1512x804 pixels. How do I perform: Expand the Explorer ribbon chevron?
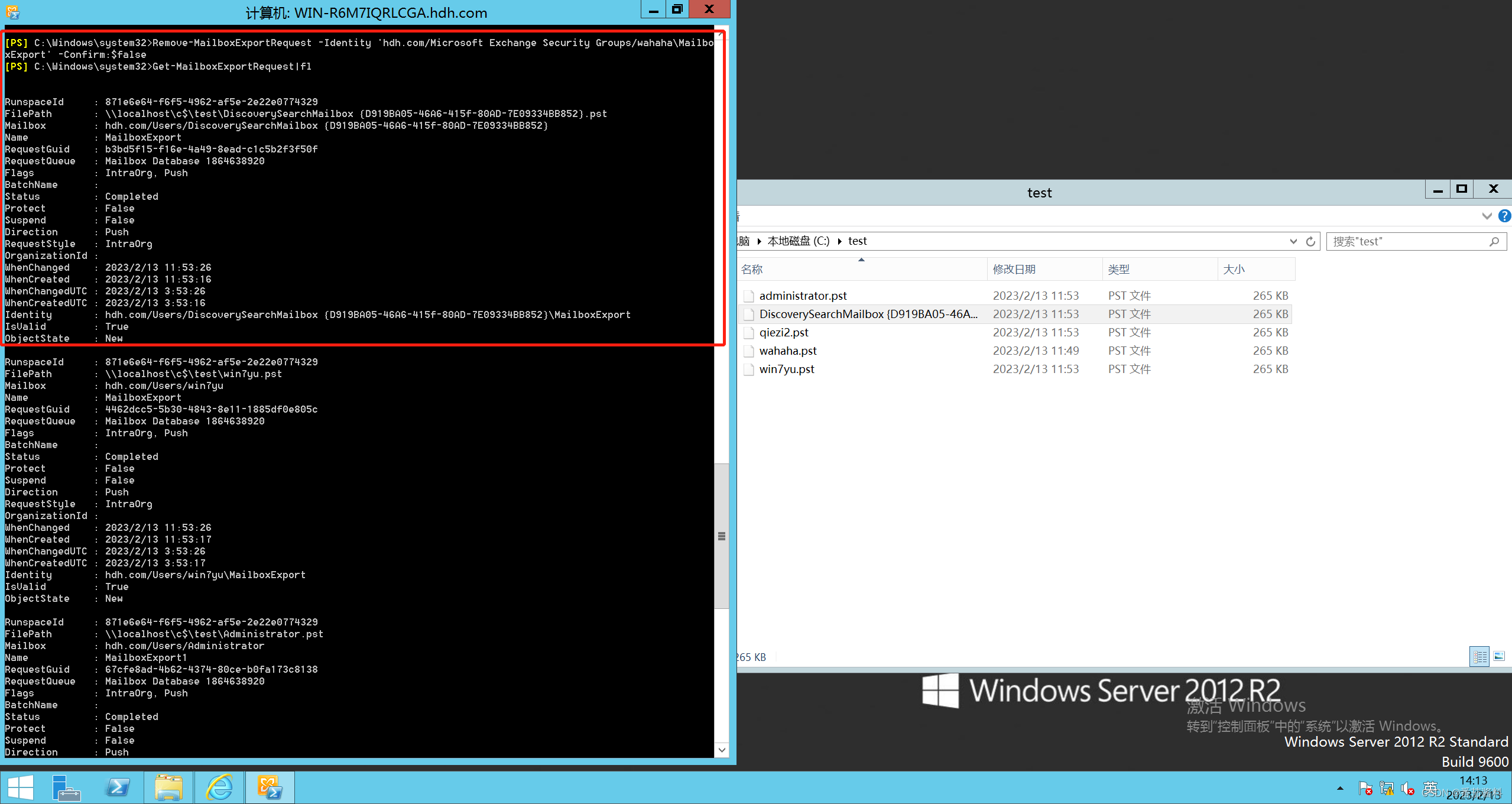[x=1487, y=216]
